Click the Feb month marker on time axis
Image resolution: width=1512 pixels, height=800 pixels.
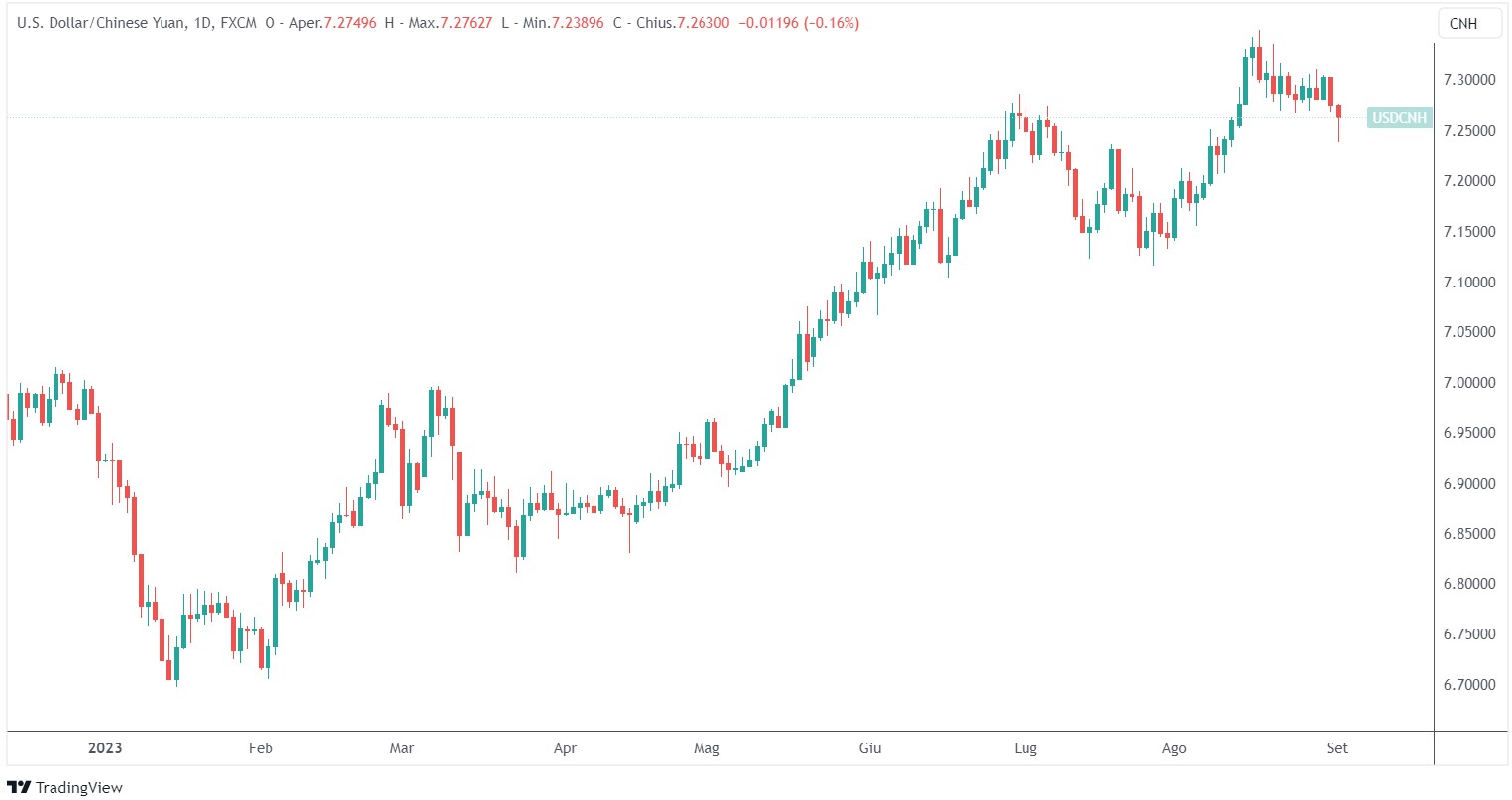click(x=260, y=747)
